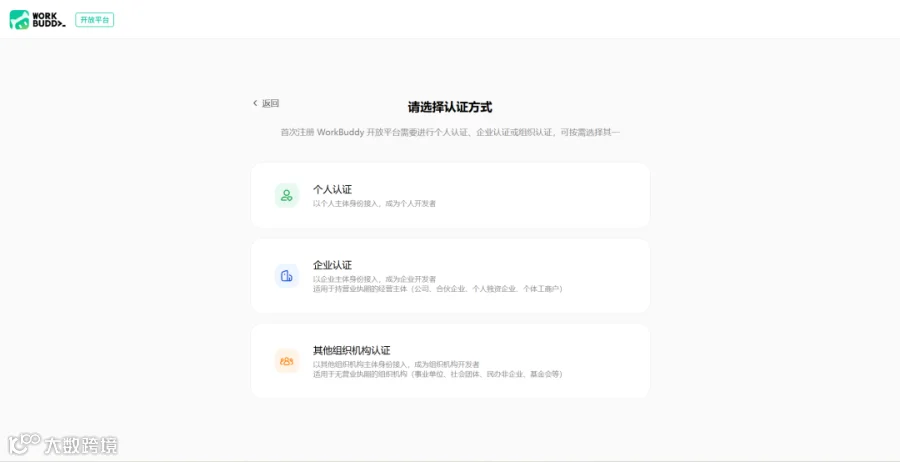Click the WorkBuddy logo
The height and width of the screenshot is (462, 900).
click(x=37, y=20)
